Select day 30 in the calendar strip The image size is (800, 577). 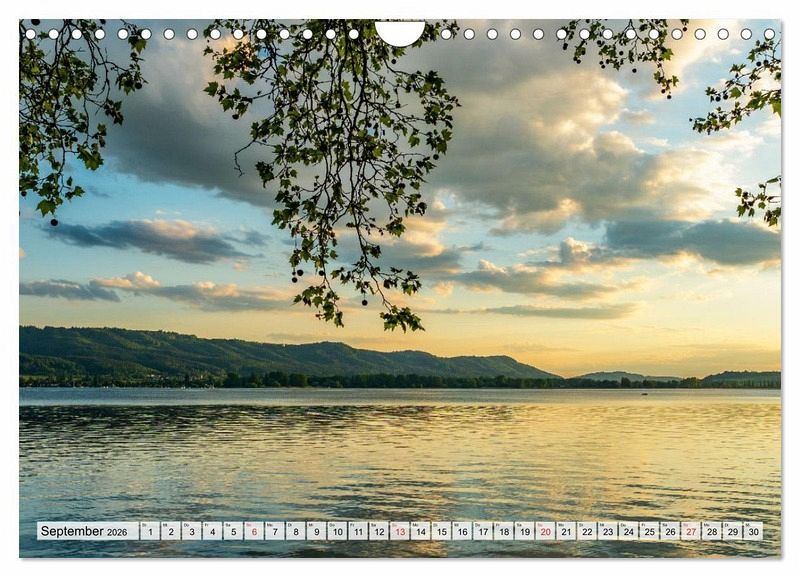[x=754, y=531]
